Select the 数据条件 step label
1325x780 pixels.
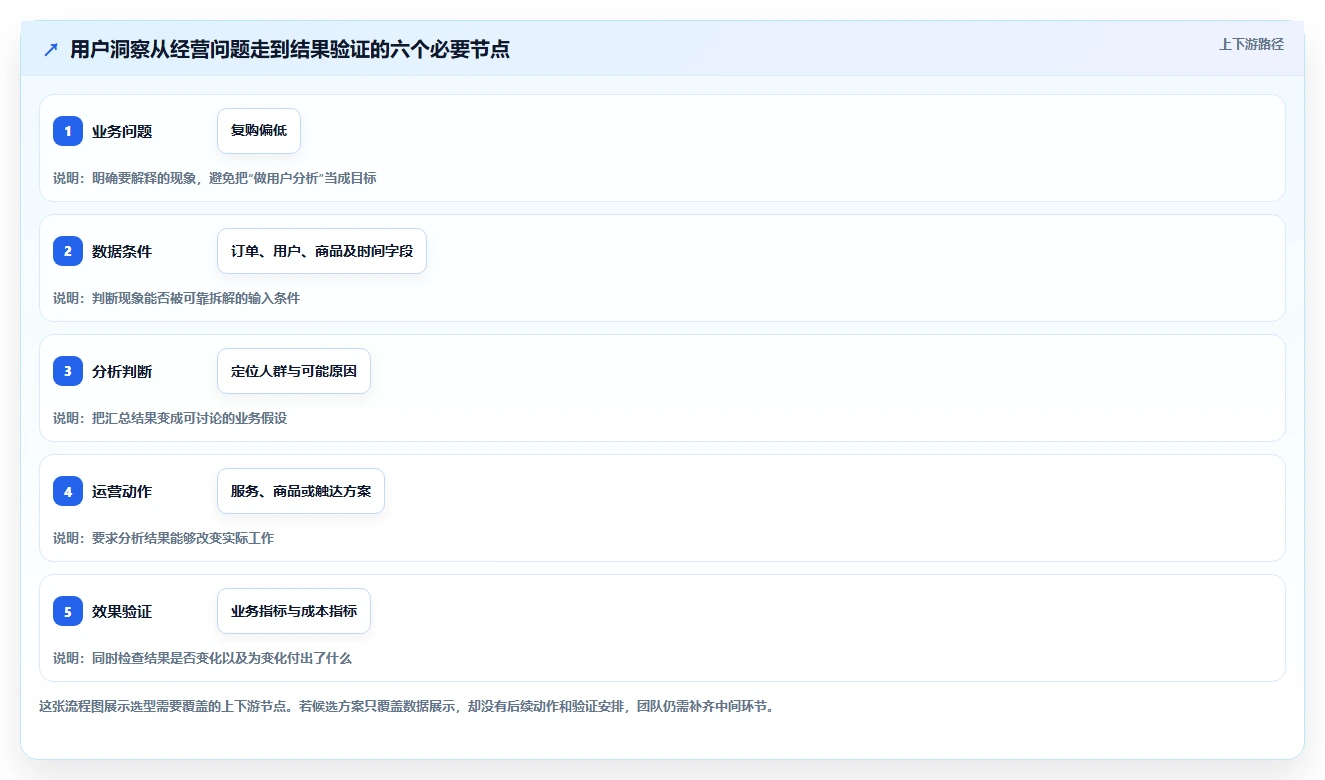pyautogui.click(x=122, y=251)
